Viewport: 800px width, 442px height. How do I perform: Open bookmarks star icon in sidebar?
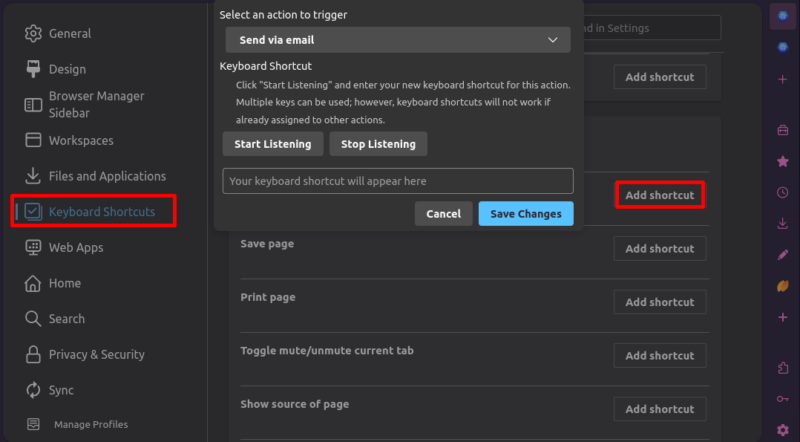coord(782,162)
